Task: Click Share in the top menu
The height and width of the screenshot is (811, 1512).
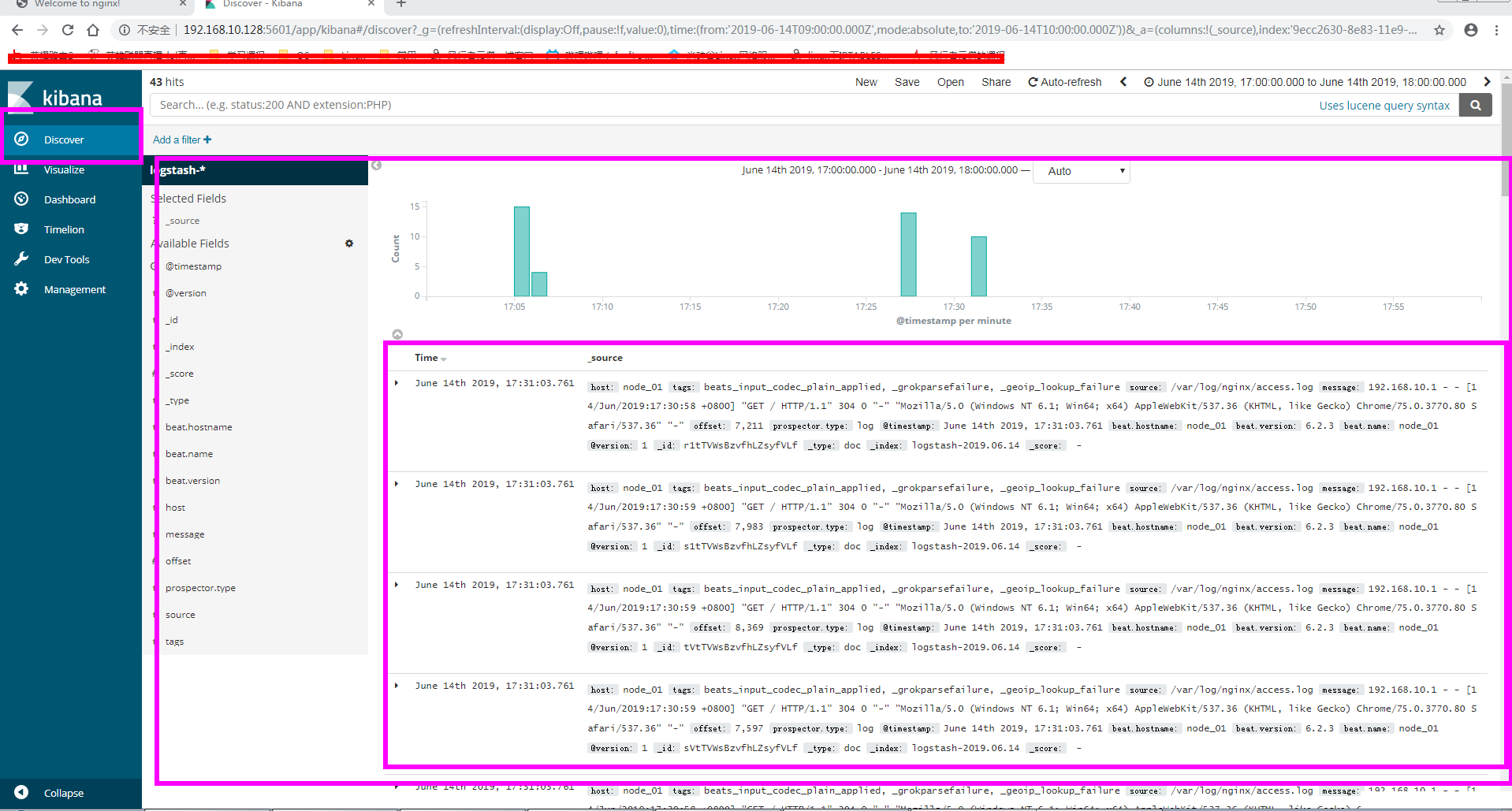Action: (996, 82)
